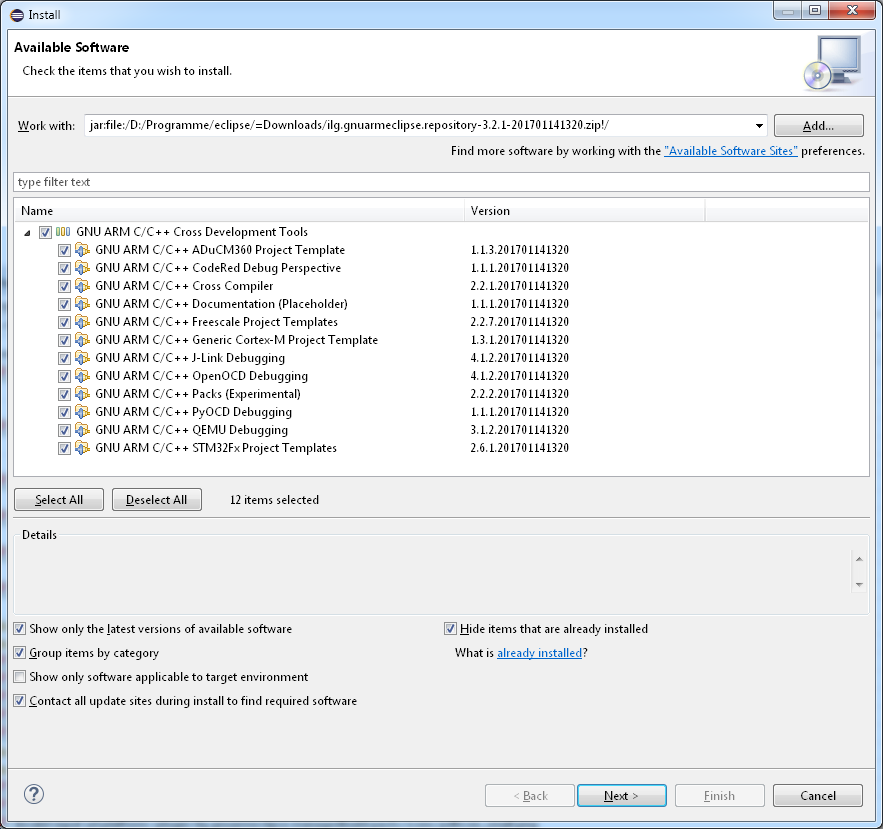Enable show only software applicable to target
Screen dimensions: 883x829
(x=20, y=677)
